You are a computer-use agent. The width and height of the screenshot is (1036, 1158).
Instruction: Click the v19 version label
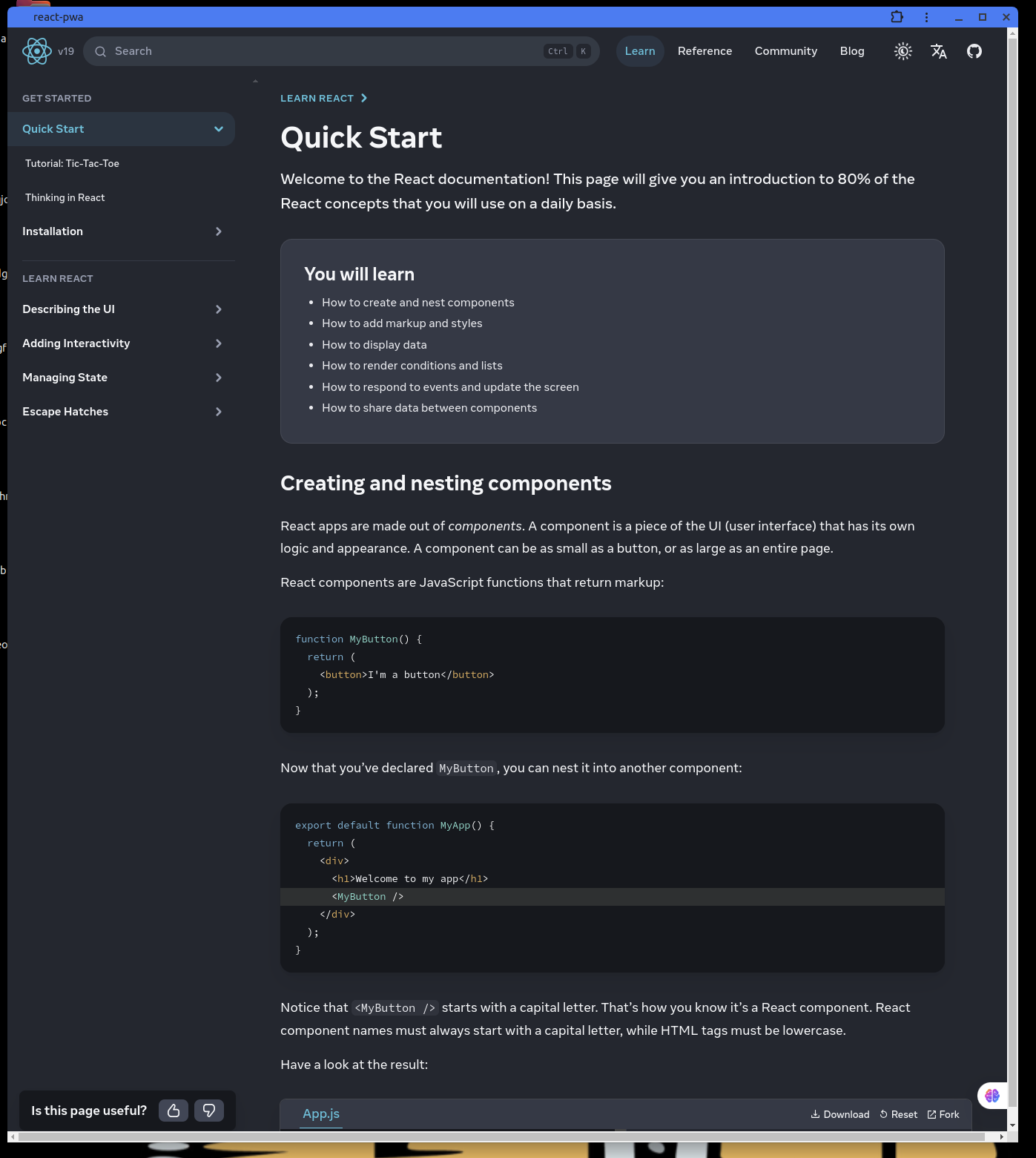66,51
